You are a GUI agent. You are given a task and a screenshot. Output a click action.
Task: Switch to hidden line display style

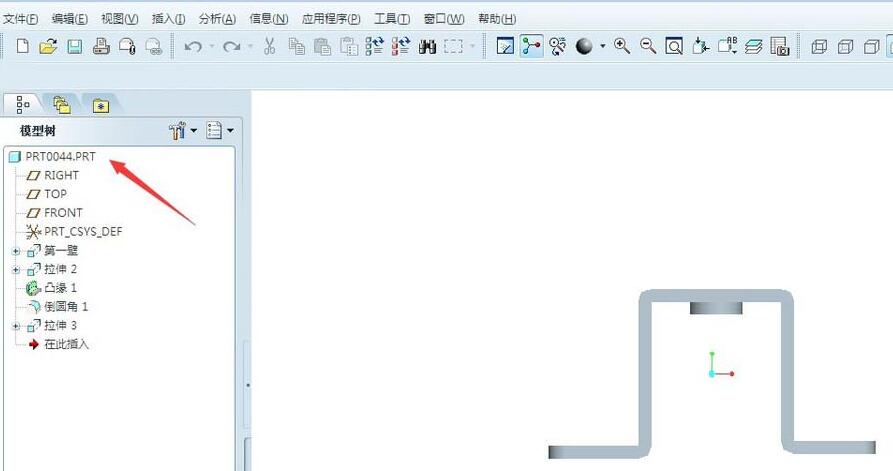click(x=845, y=47)
